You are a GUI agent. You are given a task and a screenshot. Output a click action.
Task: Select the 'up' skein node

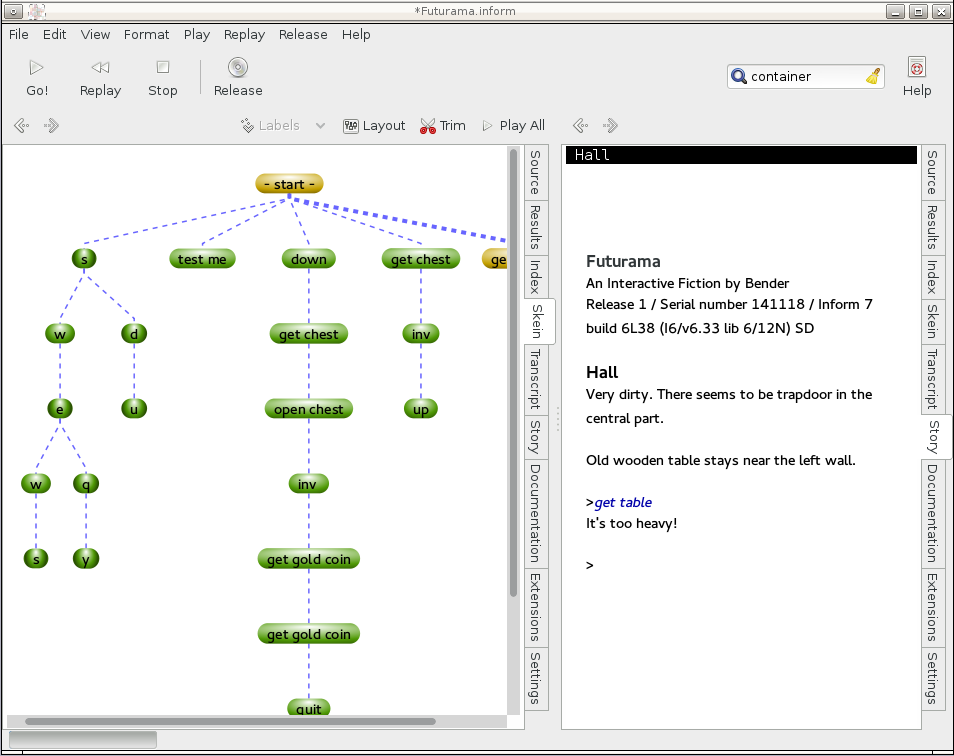(420, 409)
